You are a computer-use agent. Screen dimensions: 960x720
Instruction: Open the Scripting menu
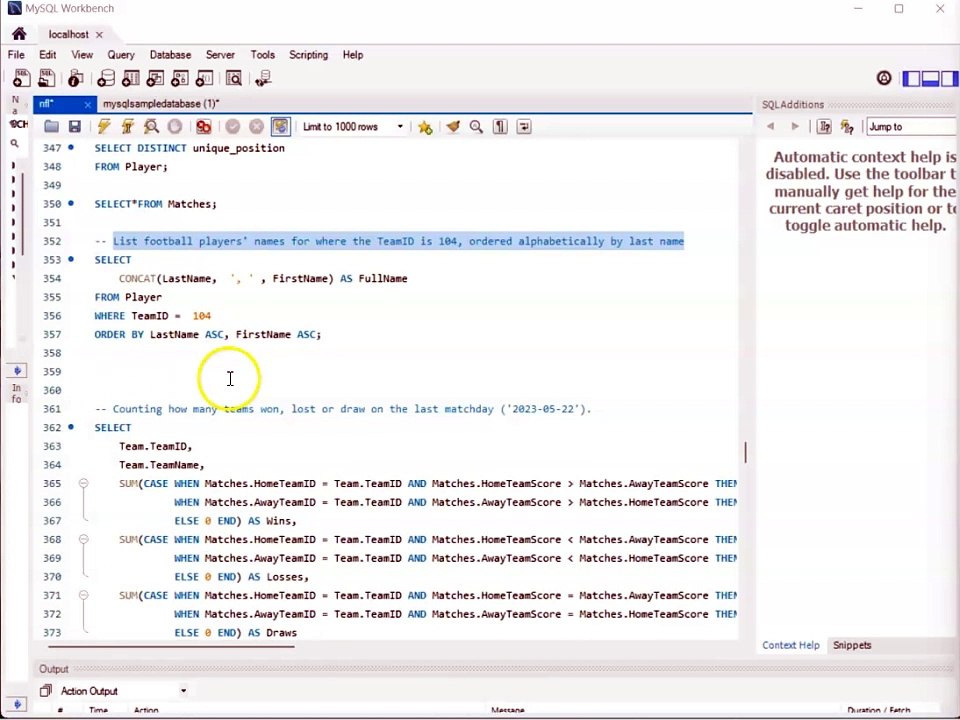308,54
